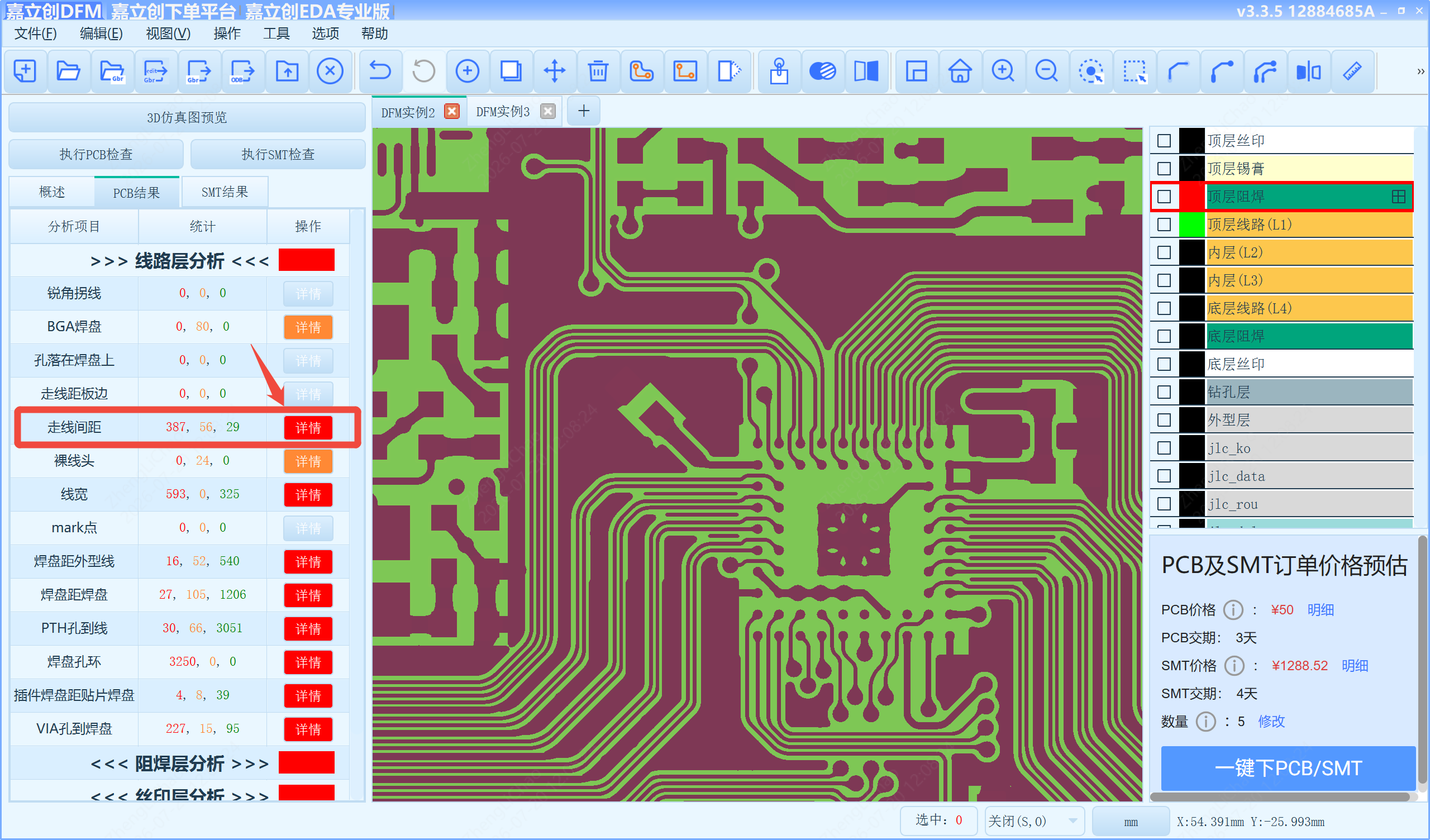Click the open-book split view icon

866,71
